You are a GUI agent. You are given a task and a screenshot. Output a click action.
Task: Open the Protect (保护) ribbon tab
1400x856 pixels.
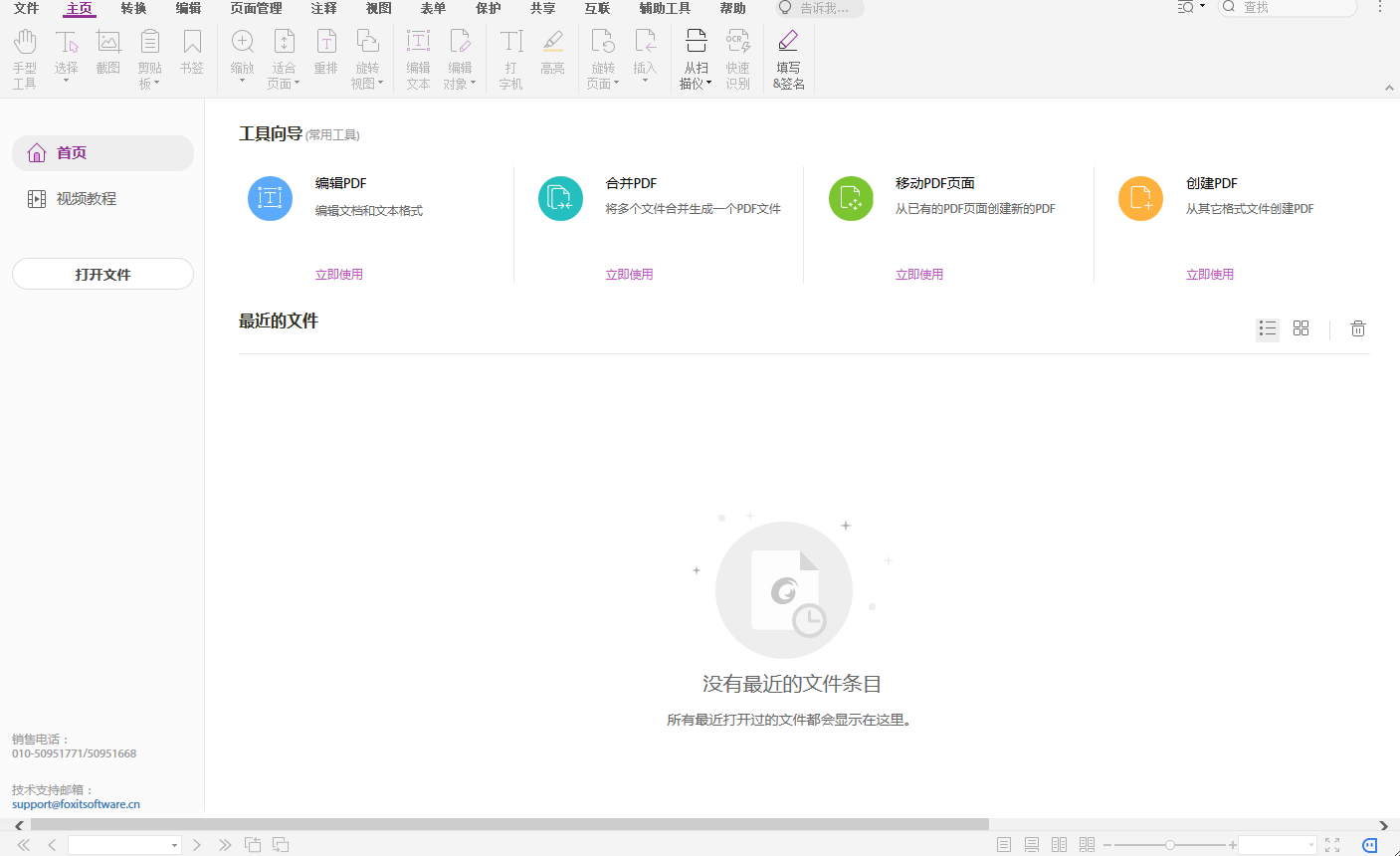tap(488, 9)
